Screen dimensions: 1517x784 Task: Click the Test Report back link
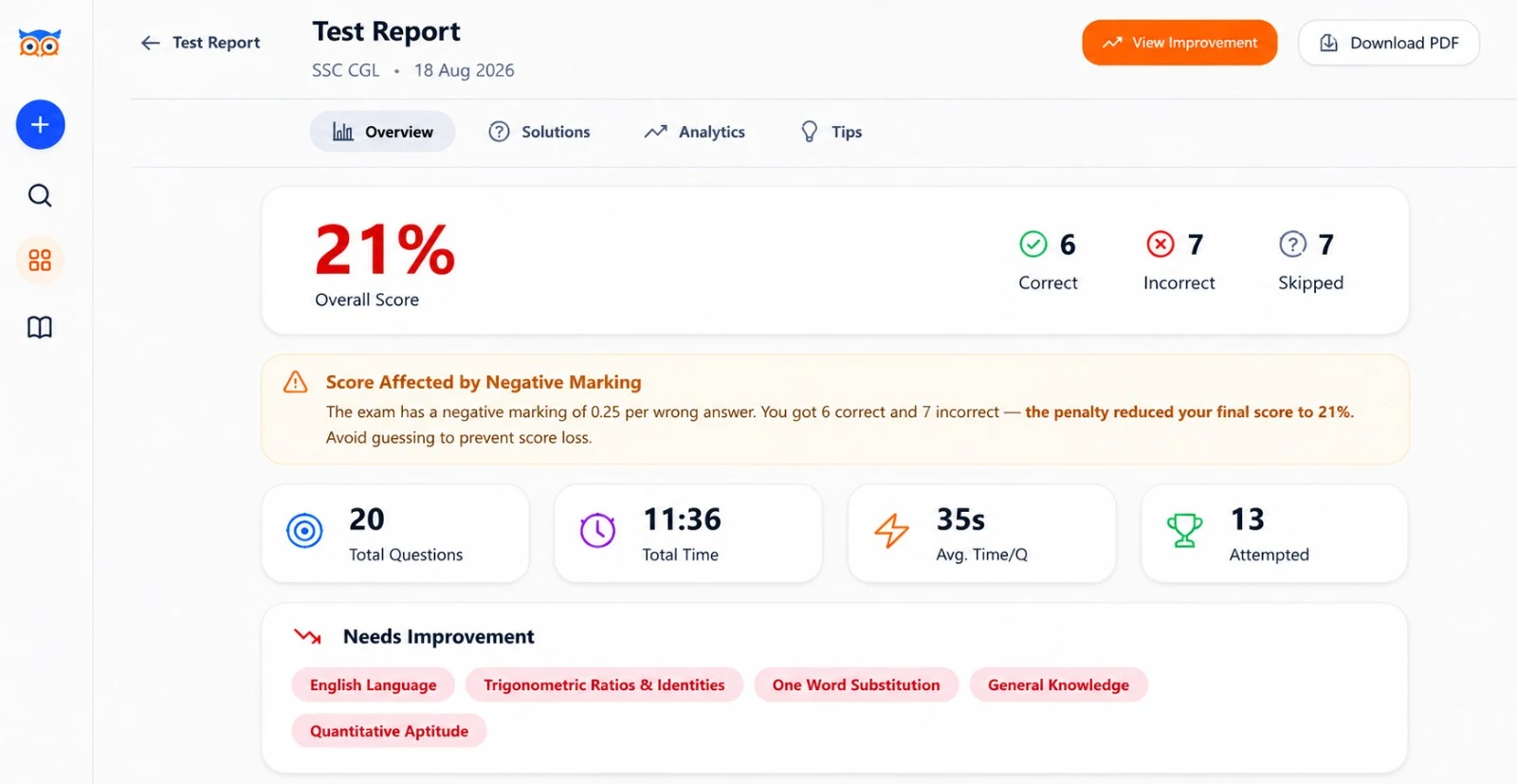click(200, 43)
